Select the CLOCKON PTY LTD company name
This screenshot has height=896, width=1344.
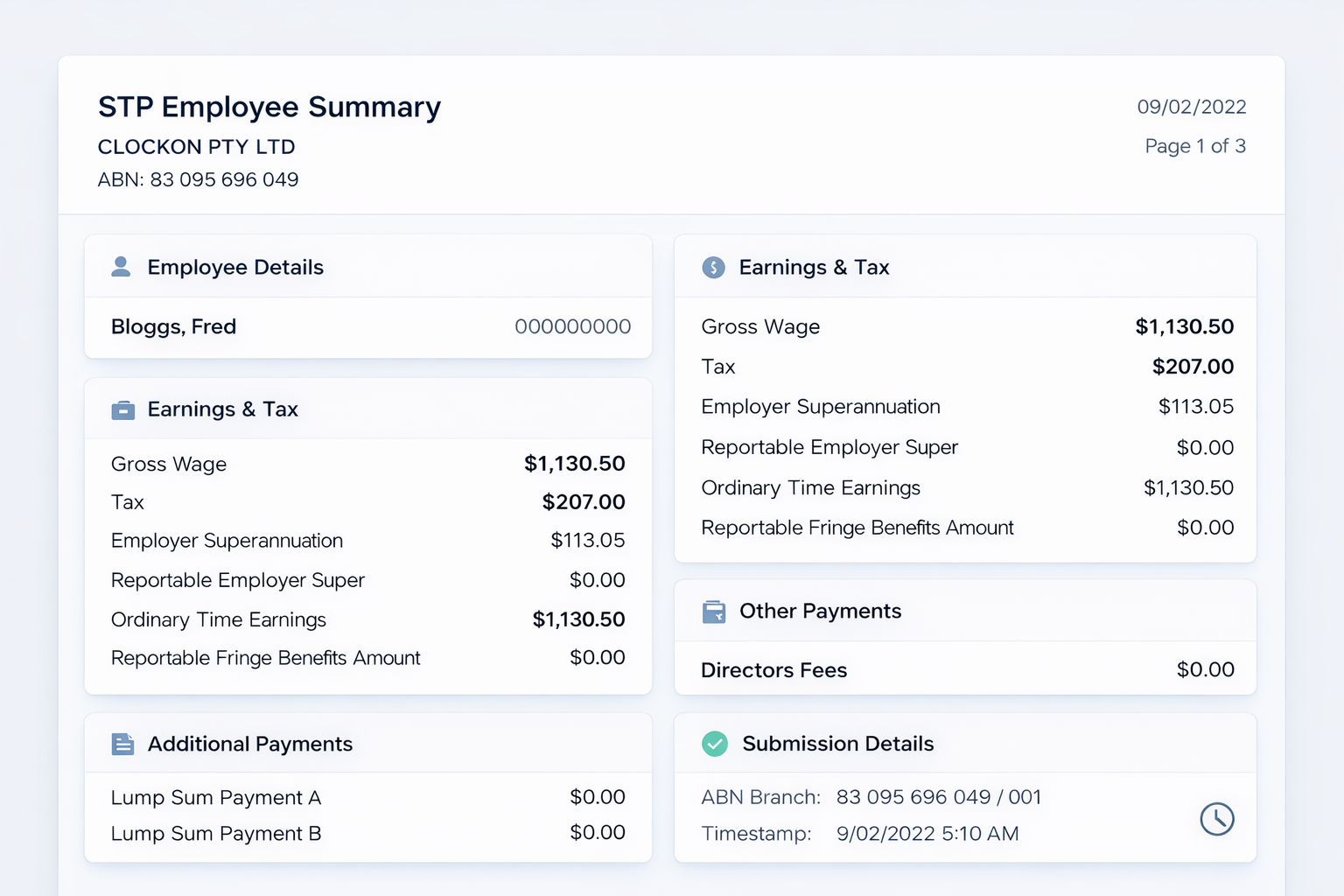196,147
